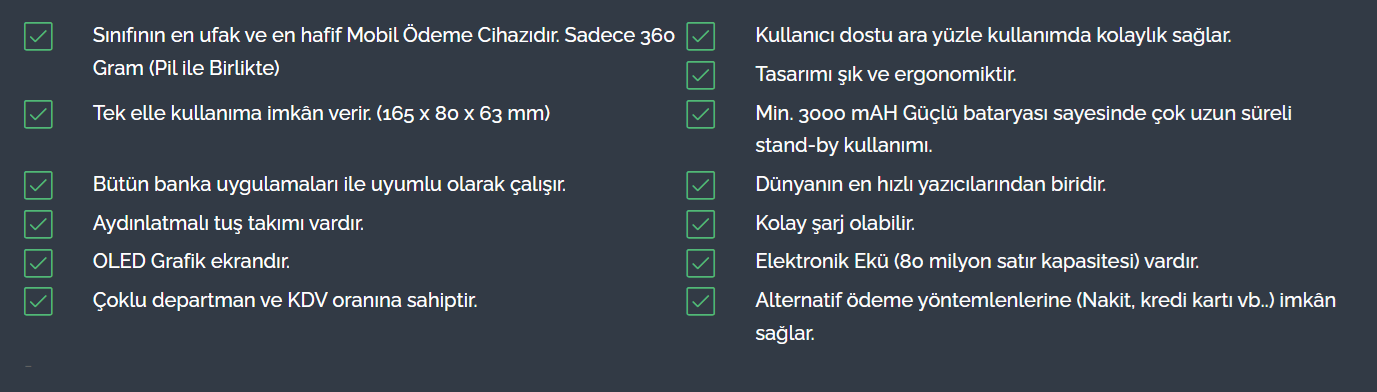The height and width of the screenshot is (392, 1377).
Task: Click the checkmark next to "Tek elle kullanıma"
Action: [38, 114]
